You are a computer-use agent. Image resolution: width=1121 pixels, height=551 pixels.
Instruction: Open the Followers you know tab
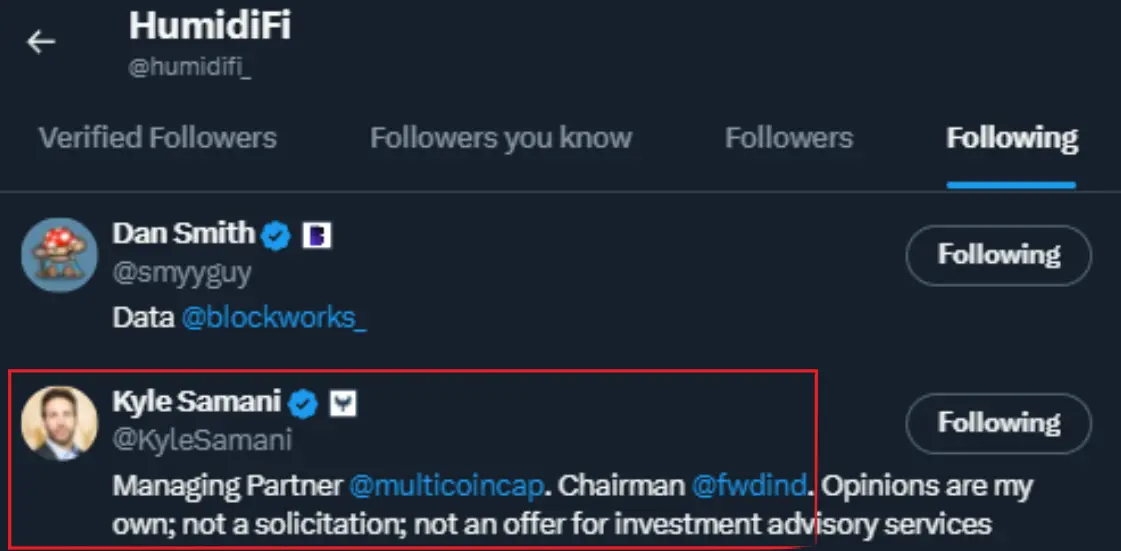[x=501, y=138]
